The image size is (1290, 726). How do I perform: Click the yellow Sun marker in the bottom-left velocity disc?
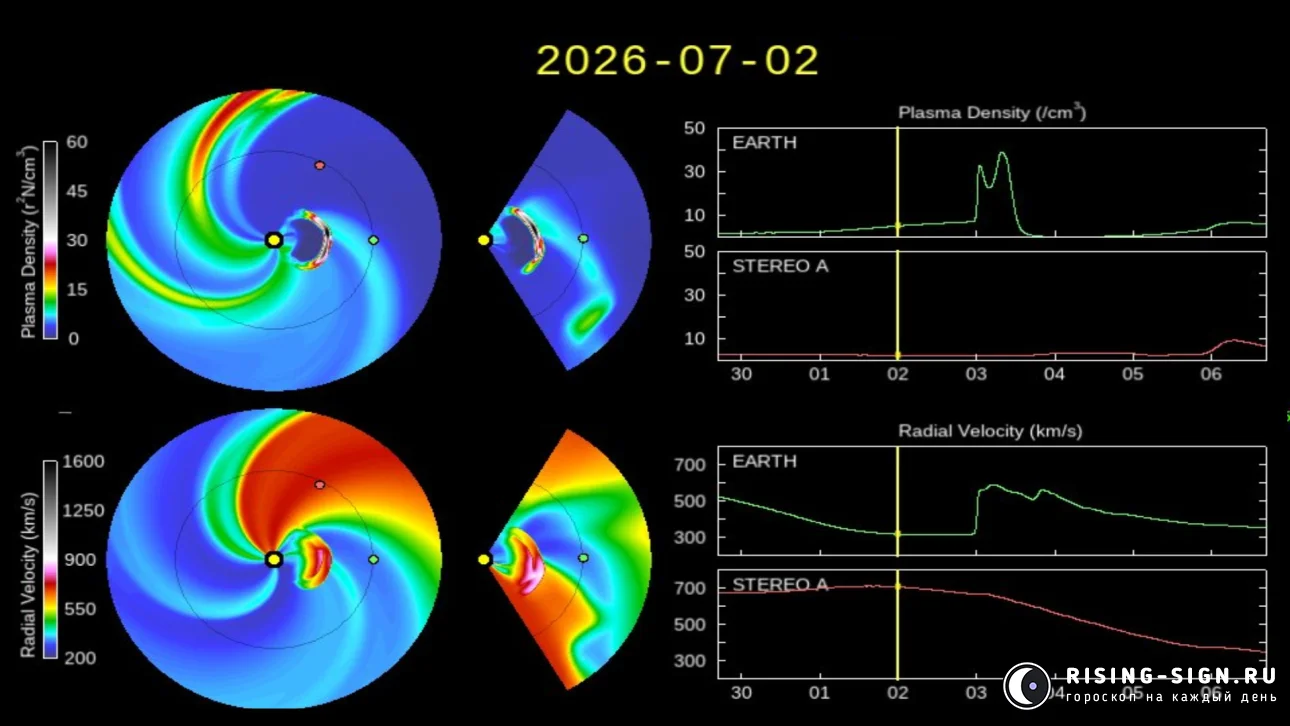click(273, 559)
